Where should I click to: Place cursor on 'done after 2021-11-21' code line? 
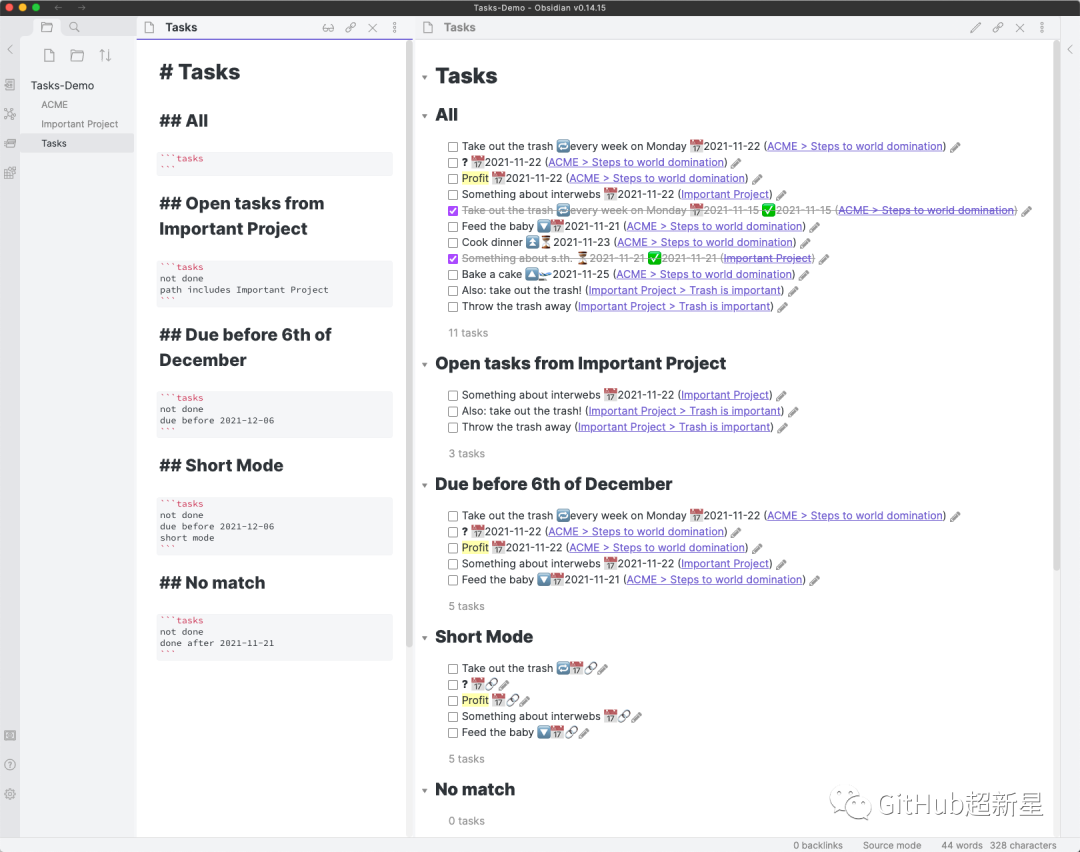pyautogui.click(x=217, y=643)
